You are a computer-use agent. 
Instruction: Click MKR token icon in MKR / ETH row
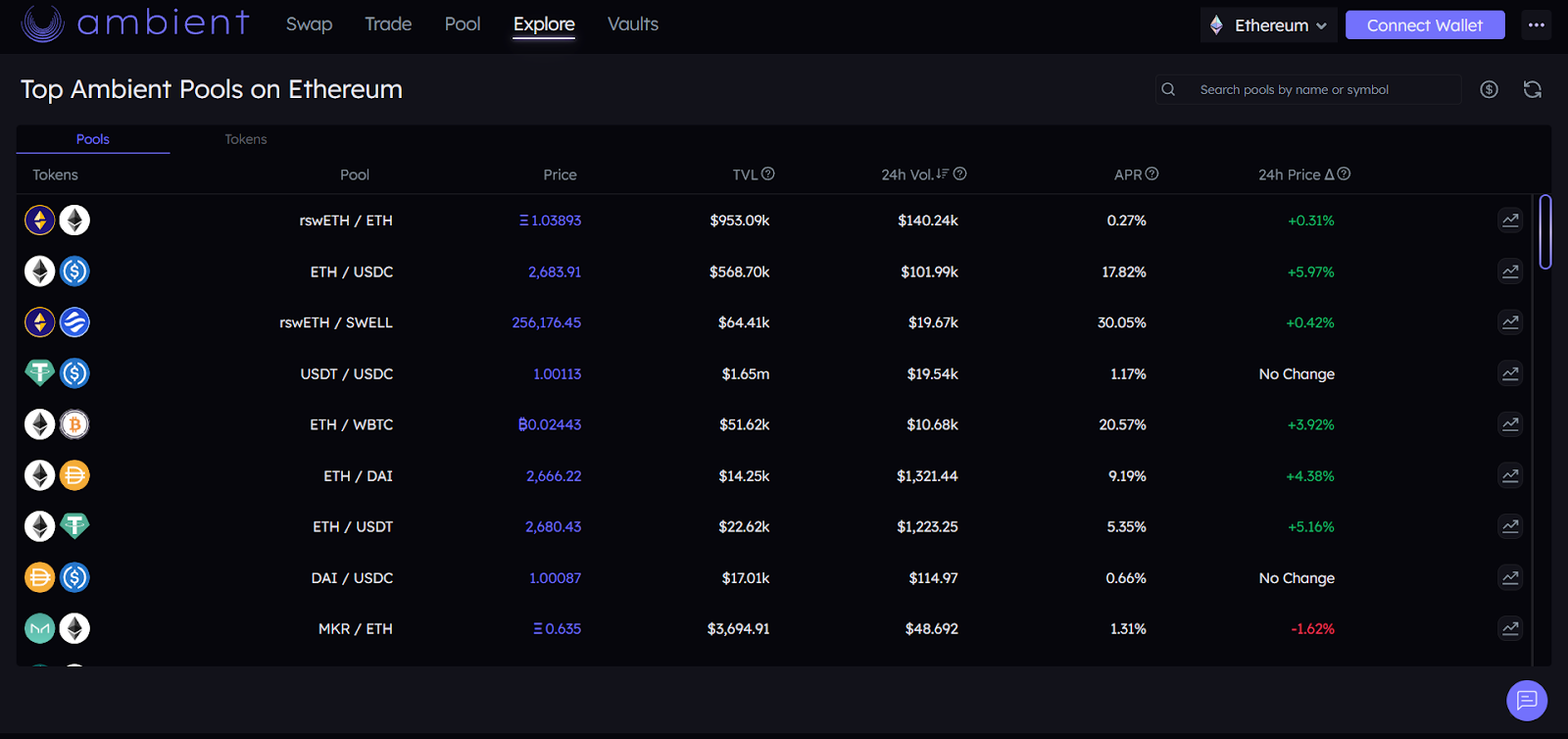click(x=39, y=628)
